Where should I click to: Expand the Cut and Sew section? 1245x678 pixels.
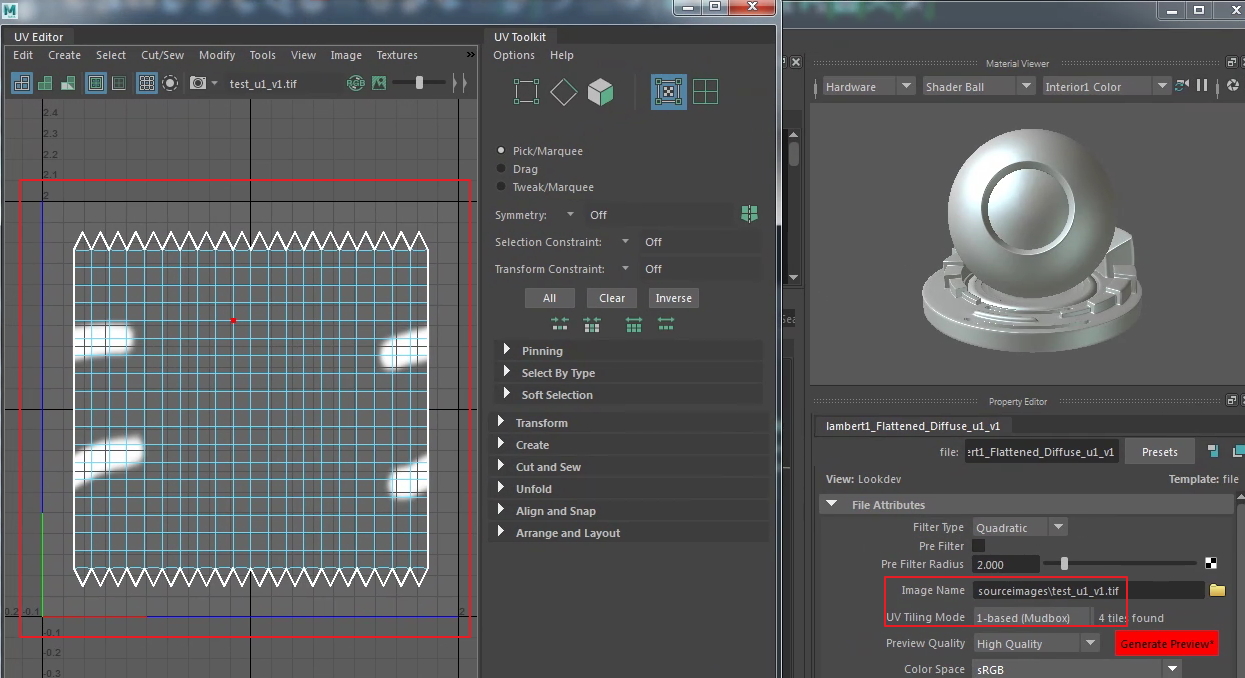click(x=628, y=467)
